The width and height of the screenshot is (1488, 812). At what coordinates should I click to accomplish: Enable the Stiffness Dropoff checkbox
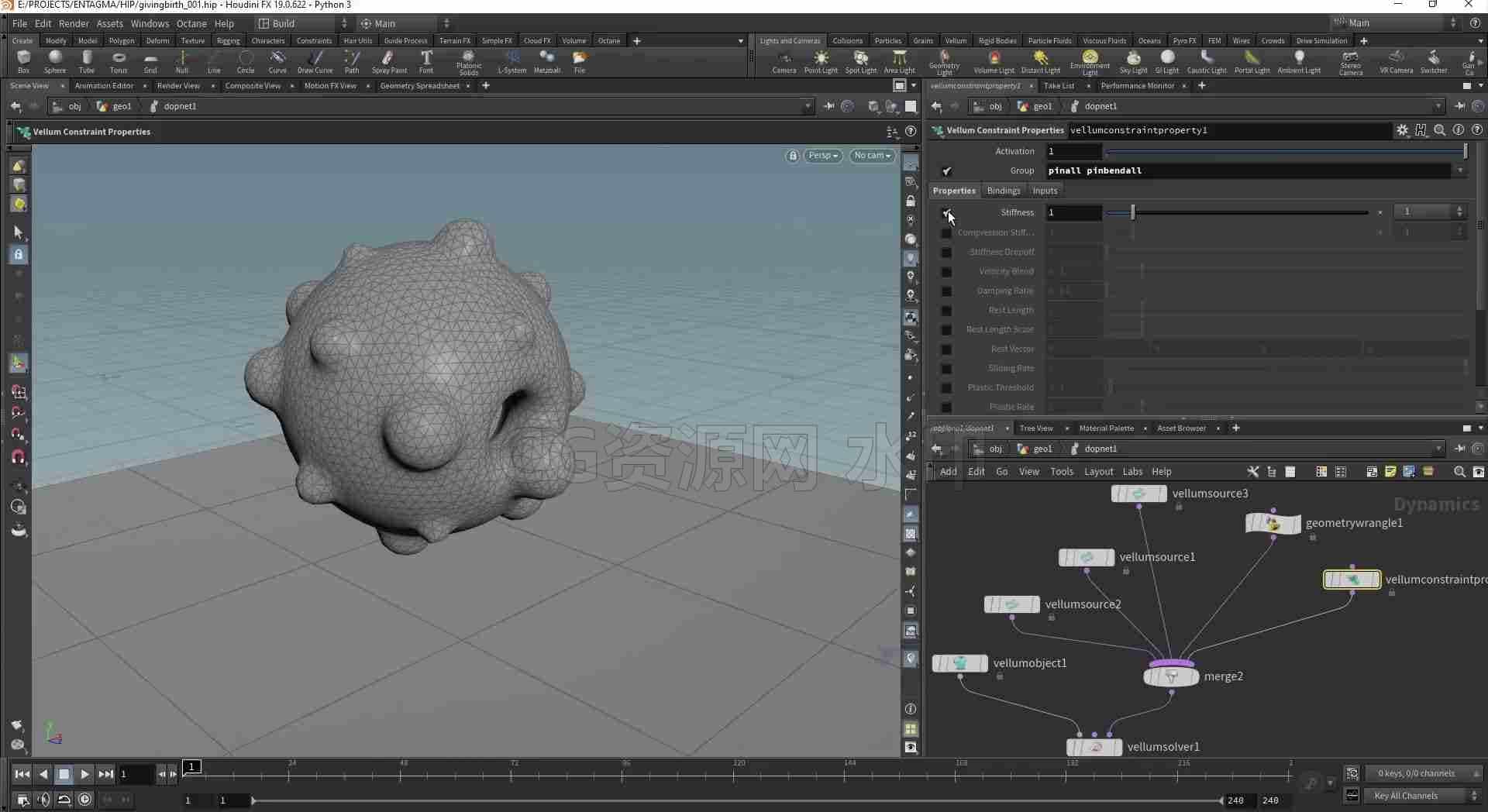946,252
